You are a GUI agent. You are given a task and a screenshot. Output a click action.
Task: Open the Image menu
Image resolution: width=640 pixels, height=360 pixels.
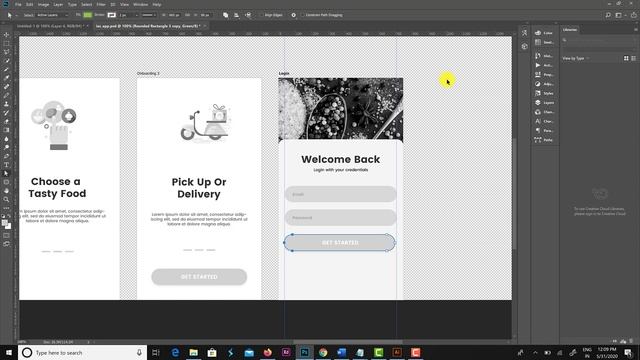[x=43, y=4]
